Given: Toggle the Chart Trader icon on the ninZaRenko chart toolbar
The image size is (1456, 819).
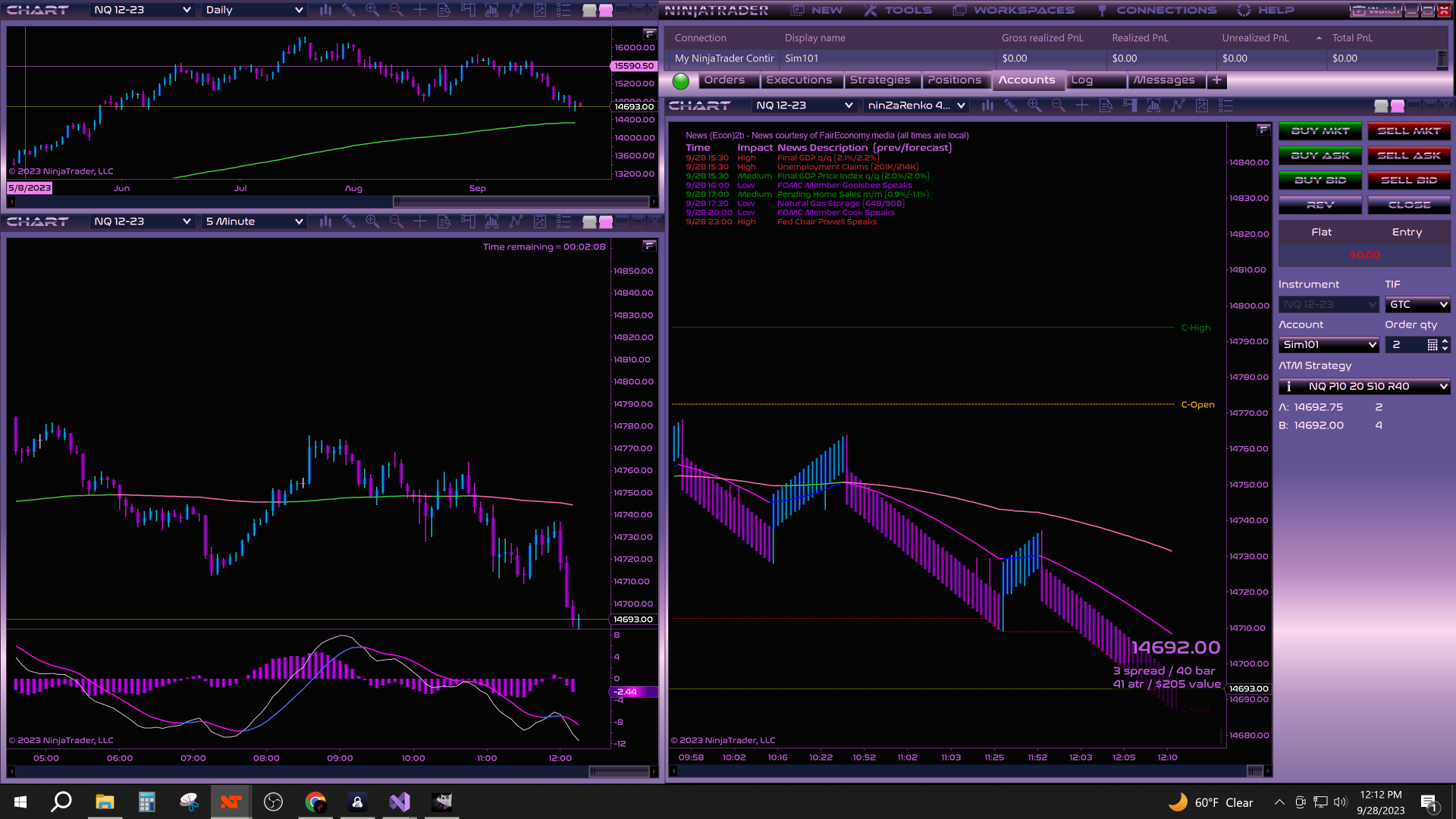Looking at the screenshot, I should tap(1130, 105).
